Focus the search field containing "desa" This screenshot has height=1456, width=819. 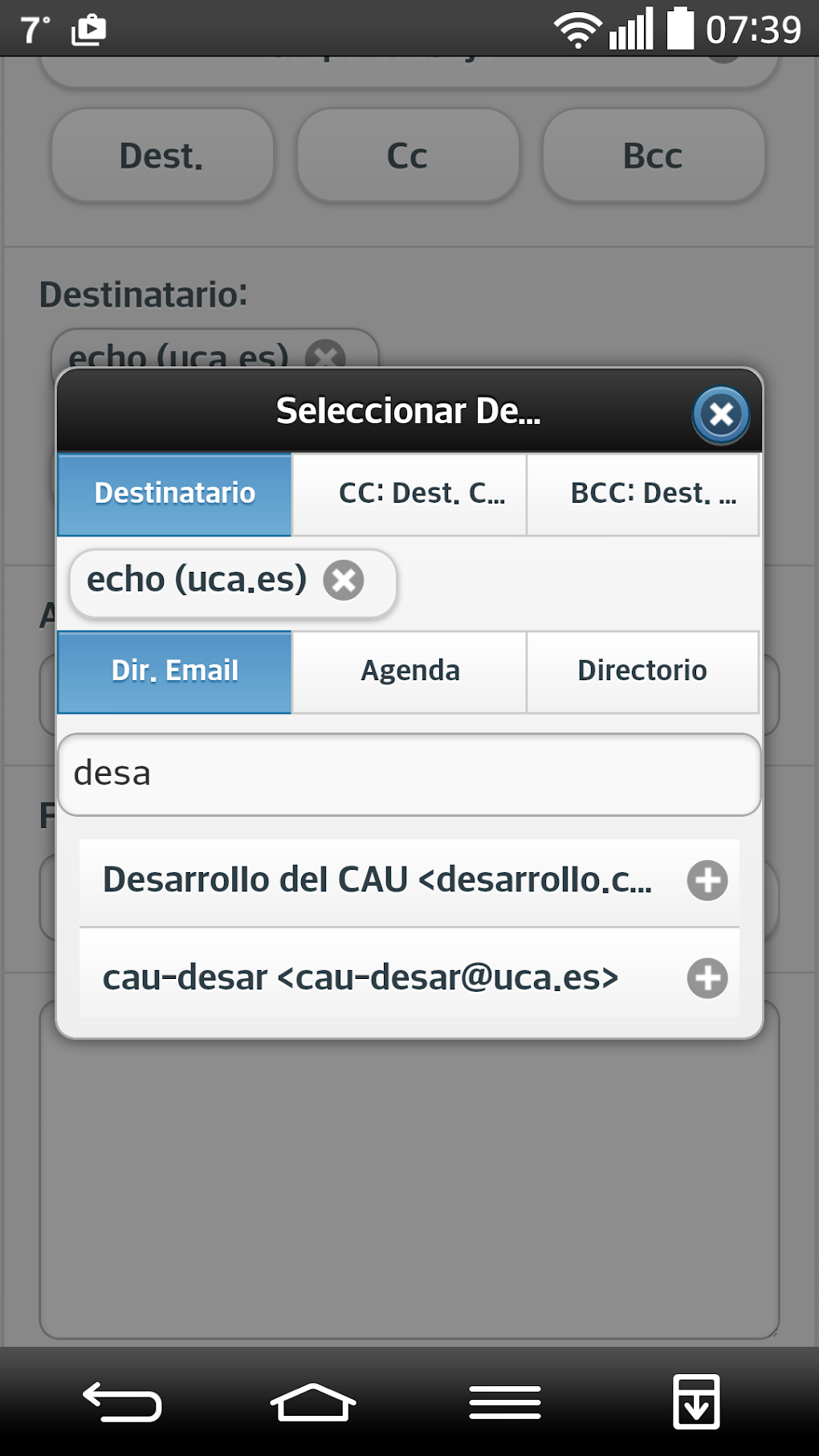coord(409,774)
